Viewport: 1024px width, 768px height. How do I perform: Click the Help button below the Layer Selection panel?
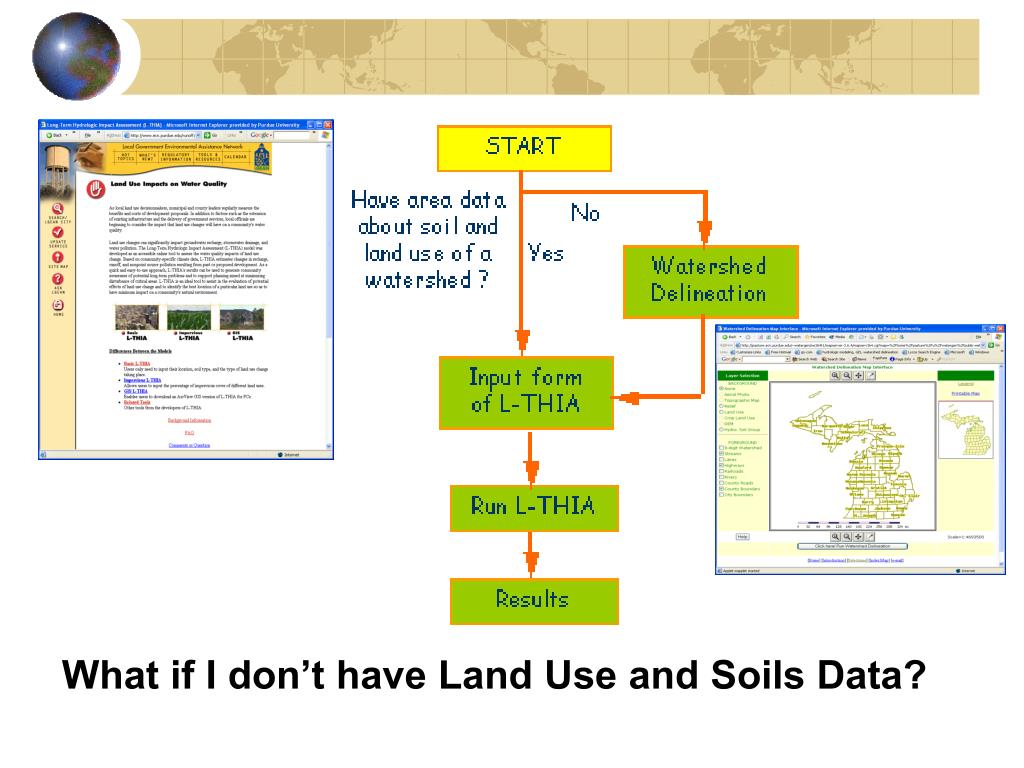(x=743, y=537)
